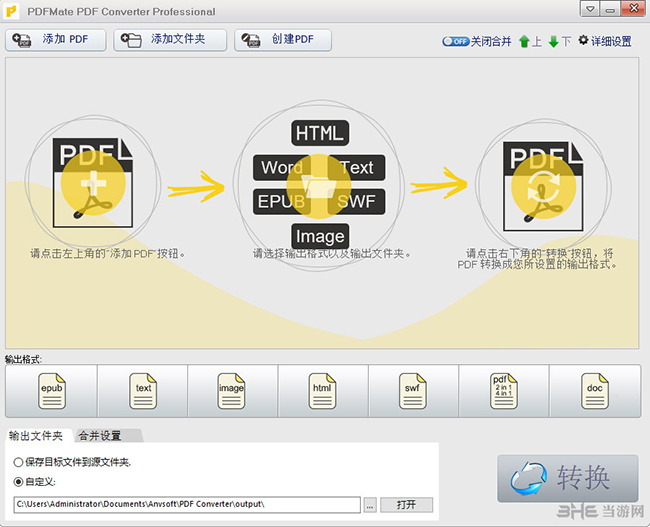
Task: Toggle the 关闭合并 OFF switch
Action: (x=456, y=41)
